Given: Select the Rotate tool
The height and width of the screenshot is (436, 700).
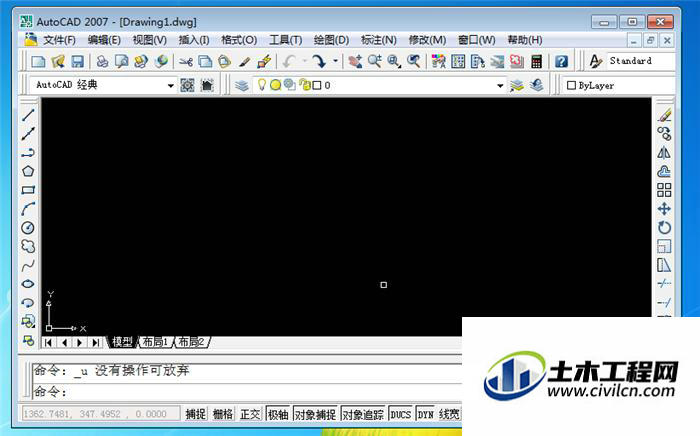Looking at the screenshot, I should (x=664, y=228).
